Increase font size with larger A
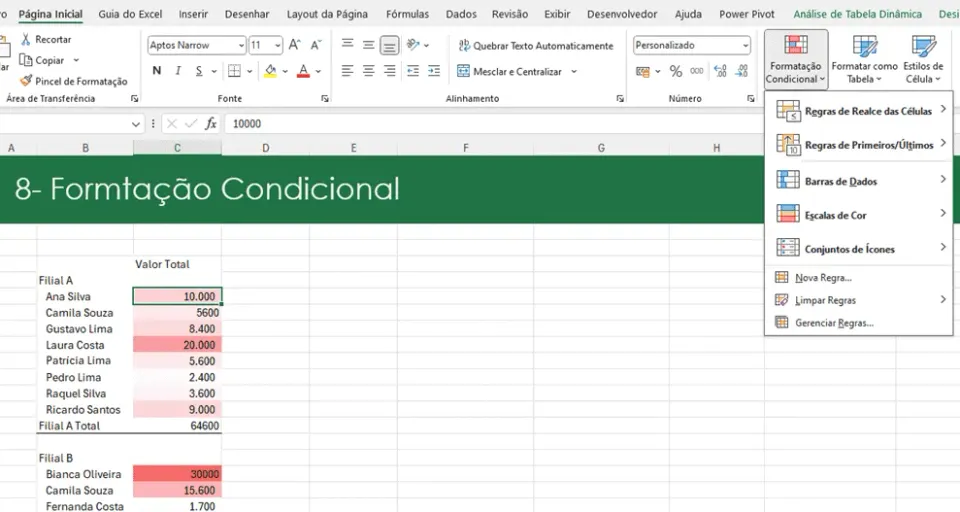 [x=294, y=45]
